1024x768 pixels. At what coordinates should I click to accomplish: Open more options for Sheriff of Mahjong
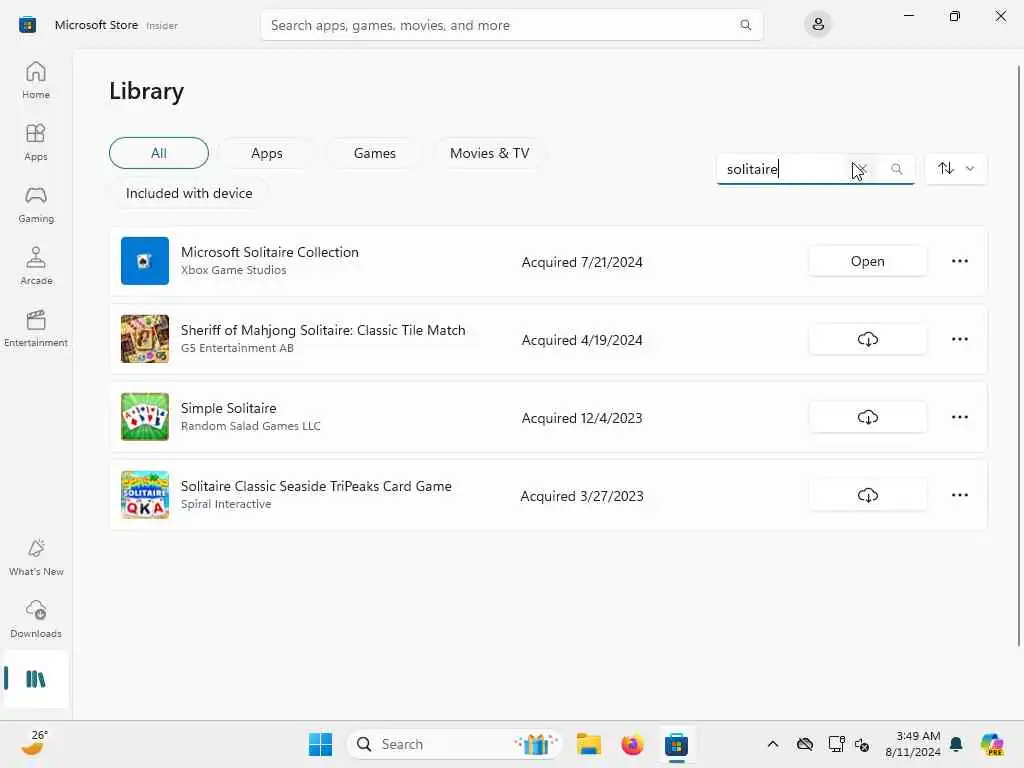(x=959, y=339)
